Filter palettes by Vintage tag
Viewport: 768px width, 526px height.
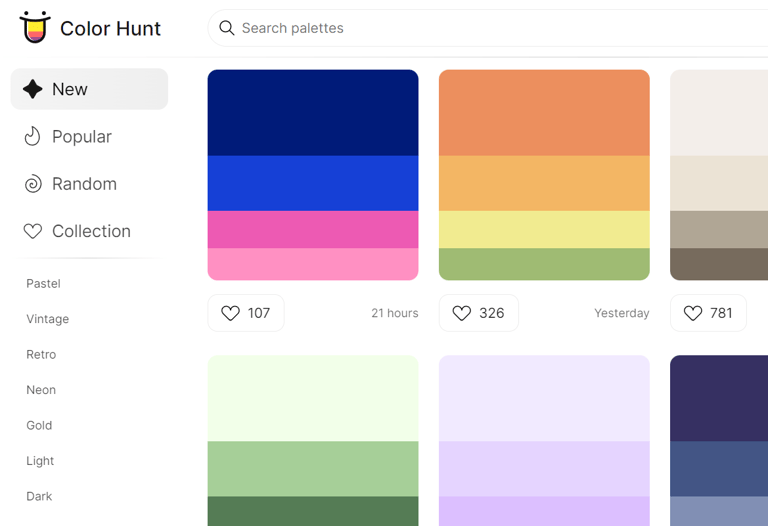tap(48, 319)
